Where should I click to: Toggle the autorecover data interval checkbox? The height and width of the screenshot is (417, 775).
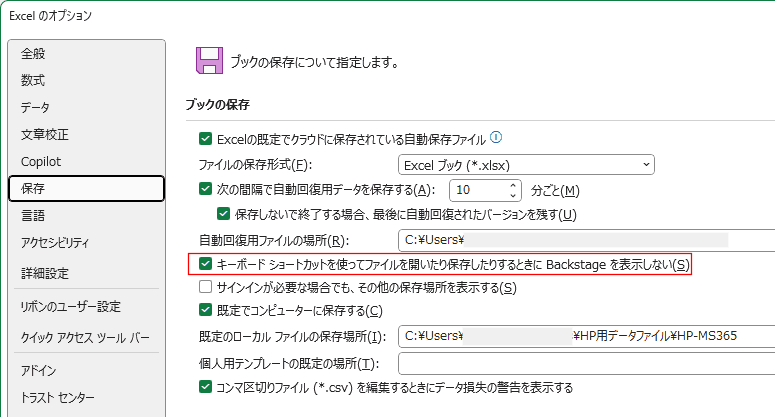tap(206, 190)
